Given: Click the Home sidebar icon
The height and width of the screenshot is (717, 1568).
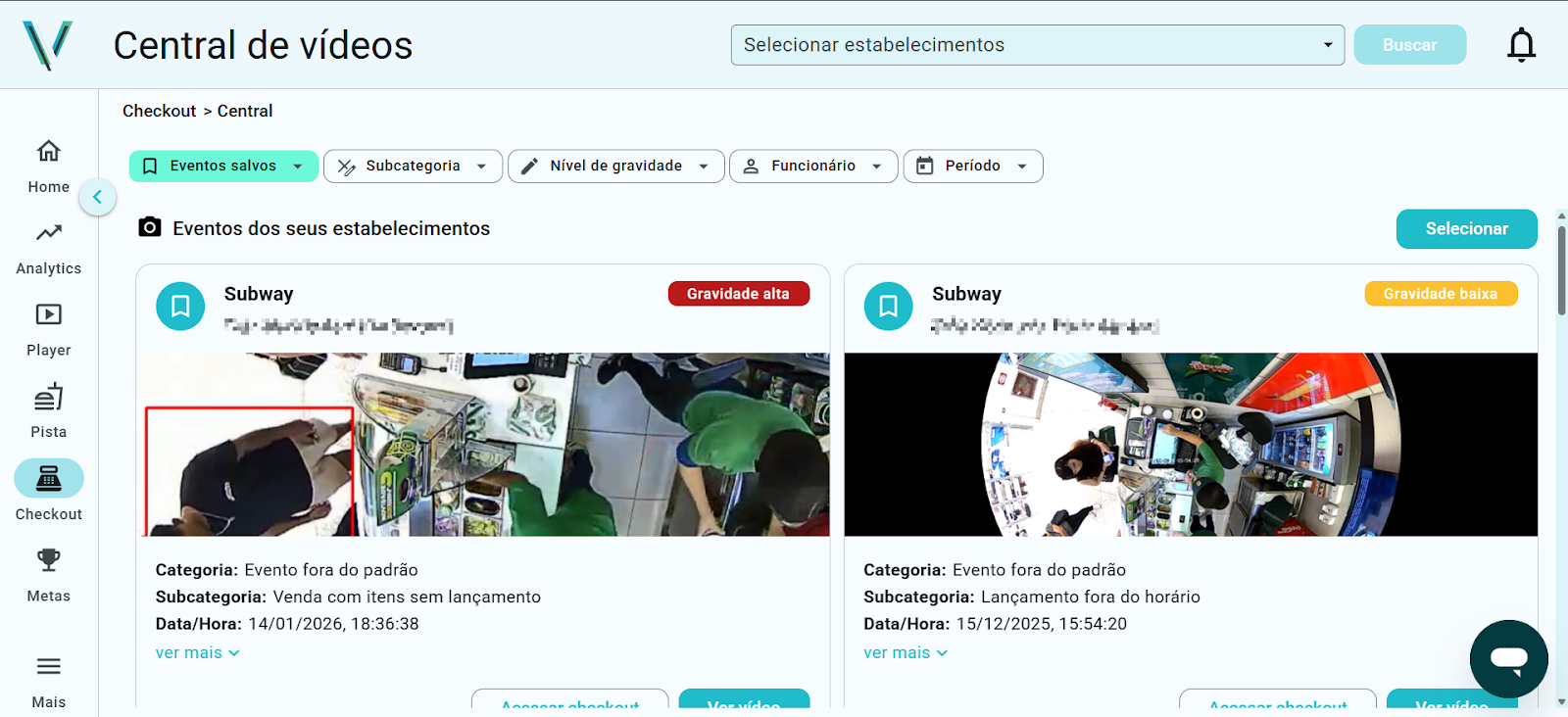Looking at the screenshot, I should pyautogui.click(x=48, y=152).
